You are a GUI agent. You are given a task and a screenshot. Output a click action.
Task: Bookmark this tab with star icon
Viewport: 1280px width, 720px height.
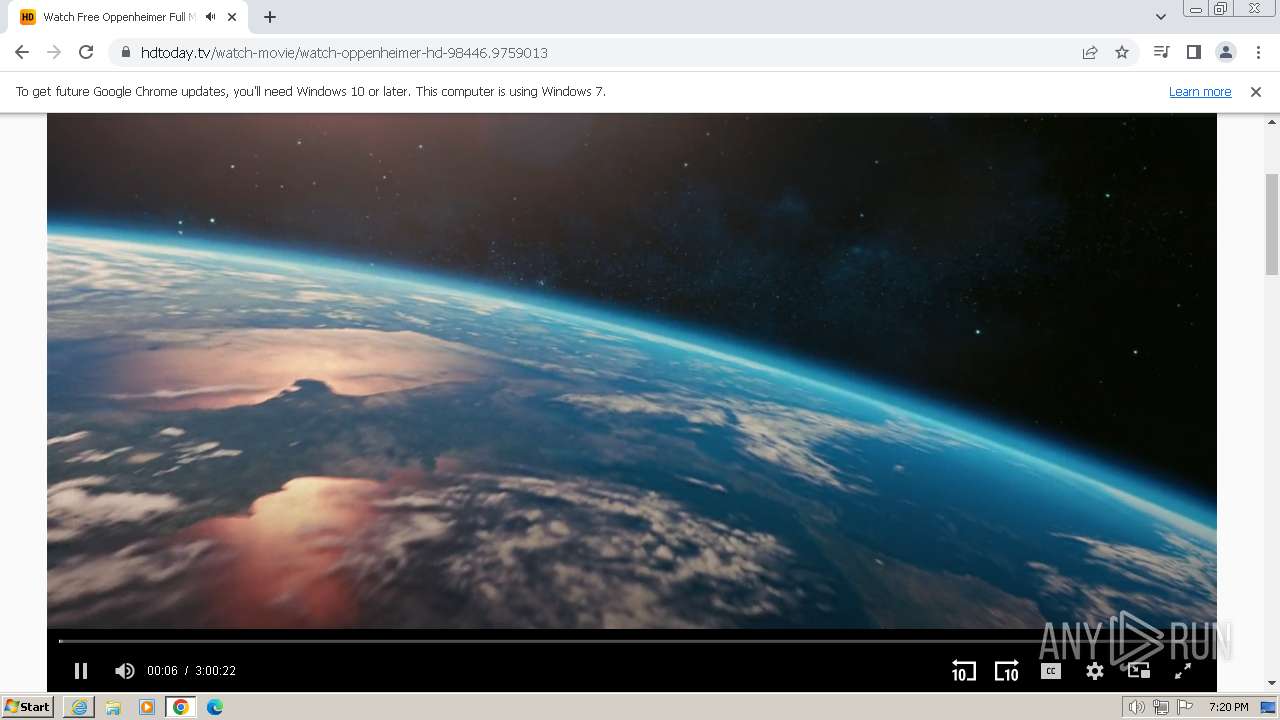pyautogui.click(x=1122, y=52)
